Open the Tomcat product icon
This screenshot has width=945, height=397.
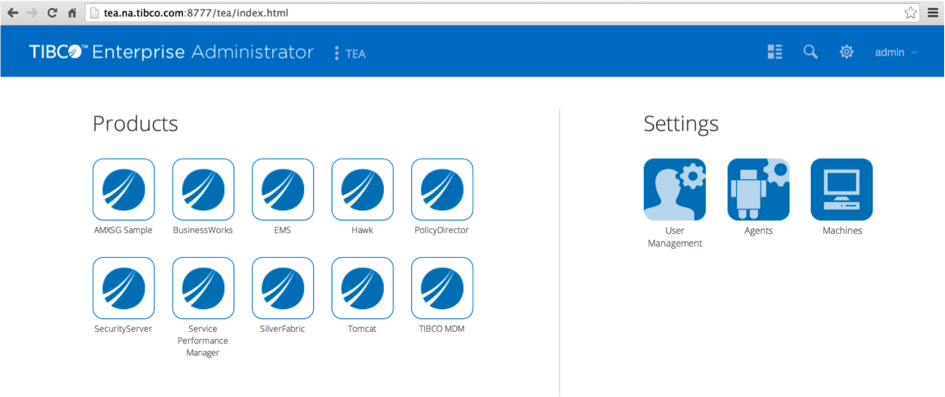362,288
